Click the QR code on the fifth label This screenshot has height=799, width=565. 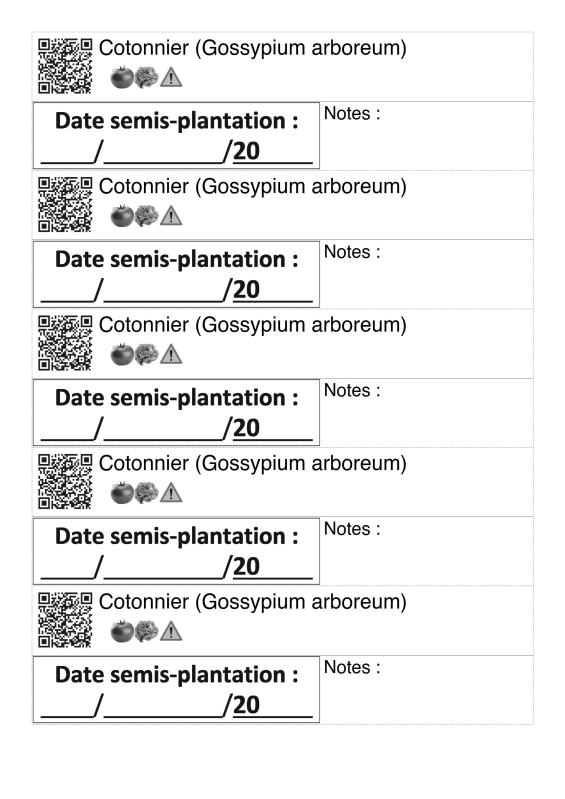(x=65, y=620)
